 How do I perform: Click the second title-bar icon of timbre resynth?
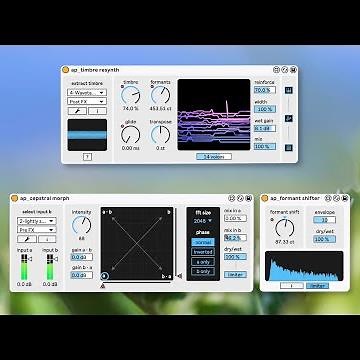pyautogui.click(x=285, y=70)
